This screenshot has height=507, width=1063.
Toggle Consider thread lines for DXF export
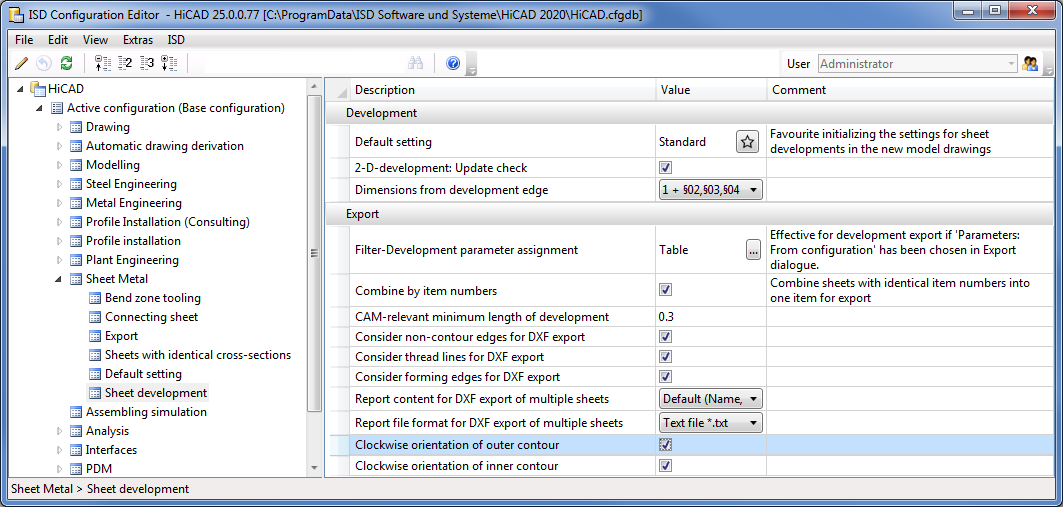pos(665,357)
